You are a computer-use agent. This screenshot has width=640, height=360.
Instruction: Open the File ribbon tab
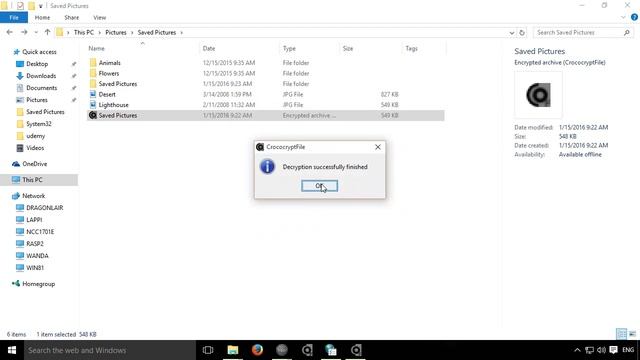click(x=14, y=18)
